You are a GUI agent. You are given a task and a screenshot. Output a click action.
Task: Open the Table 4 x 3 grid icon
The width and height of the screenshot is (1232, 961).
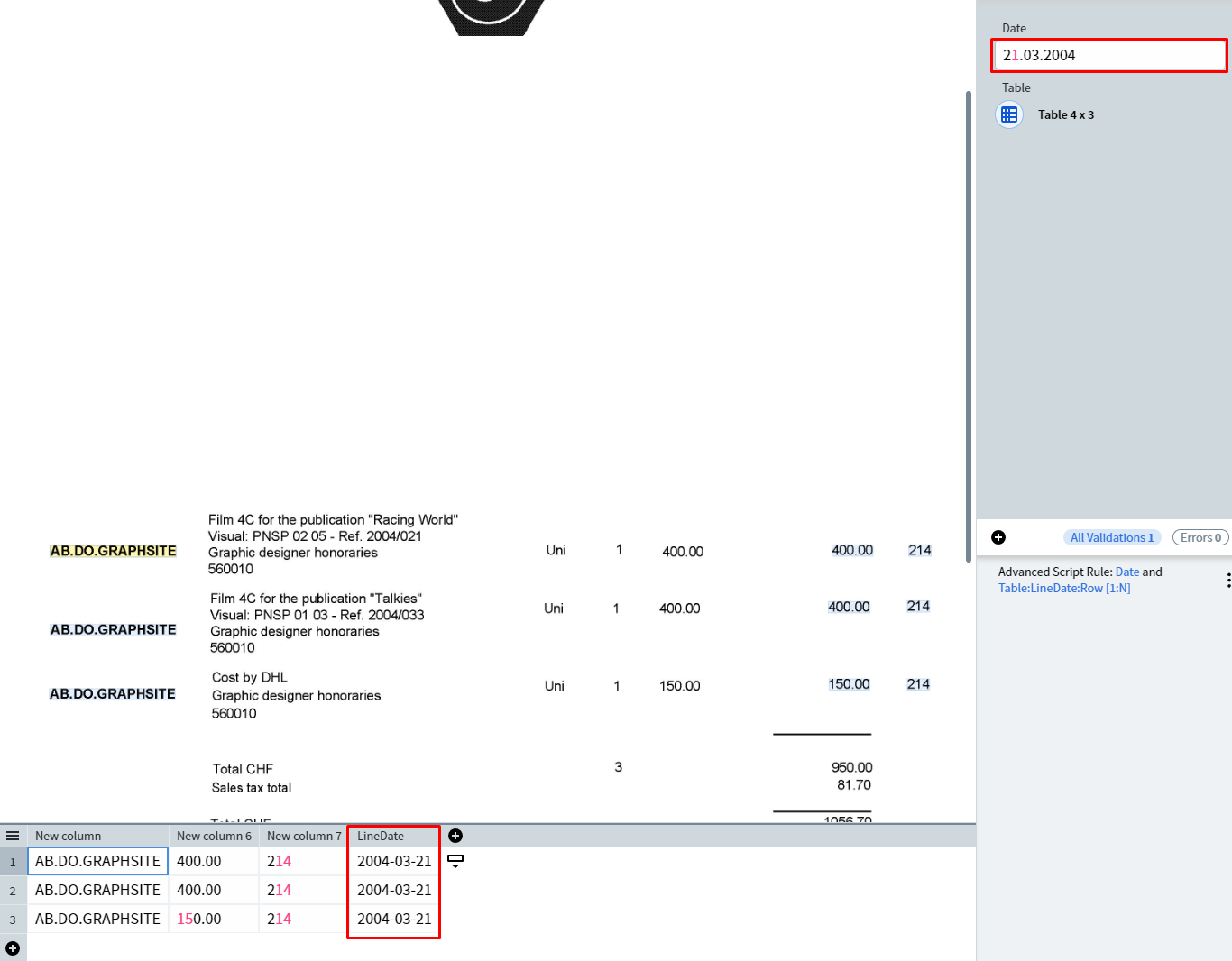click(1009, 114)
